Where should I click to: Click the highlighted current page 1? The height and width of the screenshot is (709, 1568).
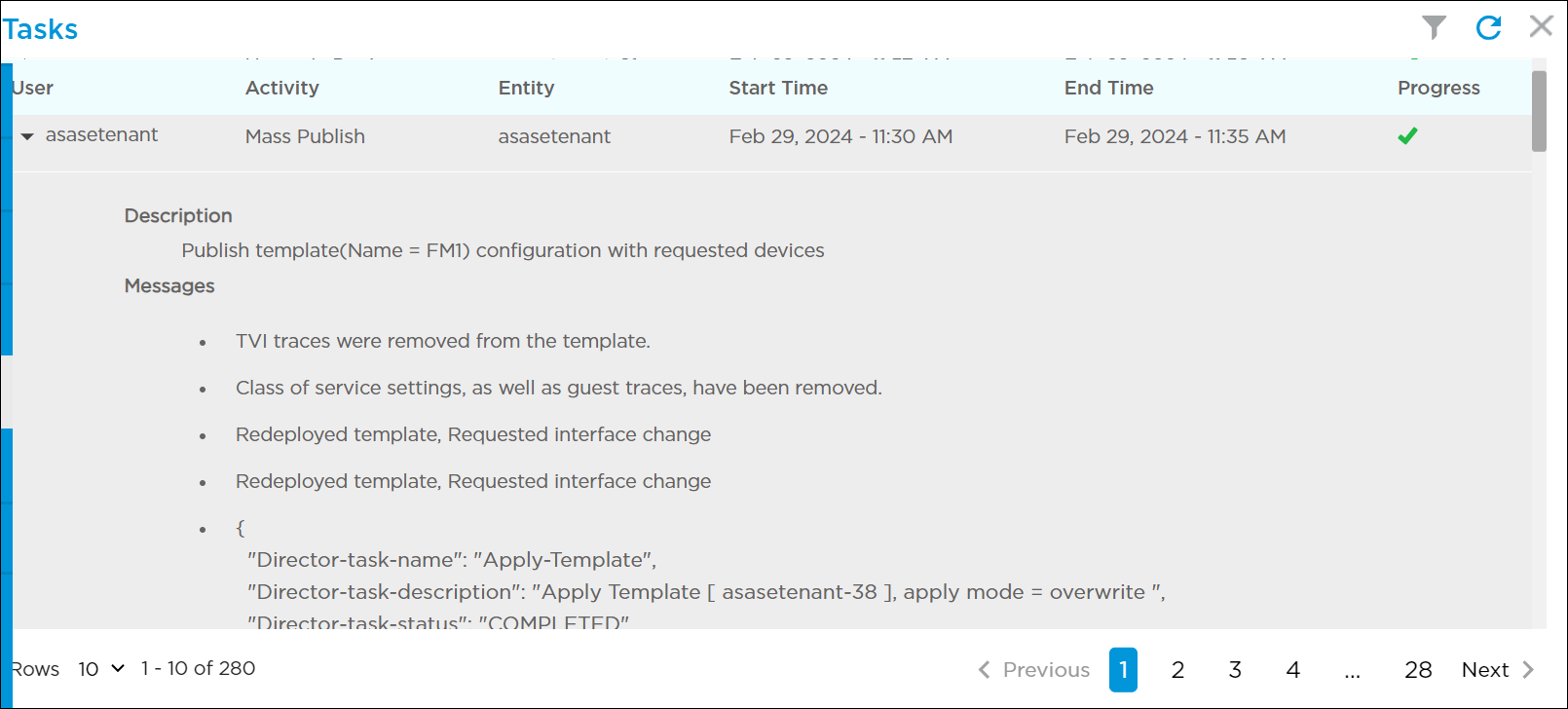pyautogui.click(x=1123, y=670)
